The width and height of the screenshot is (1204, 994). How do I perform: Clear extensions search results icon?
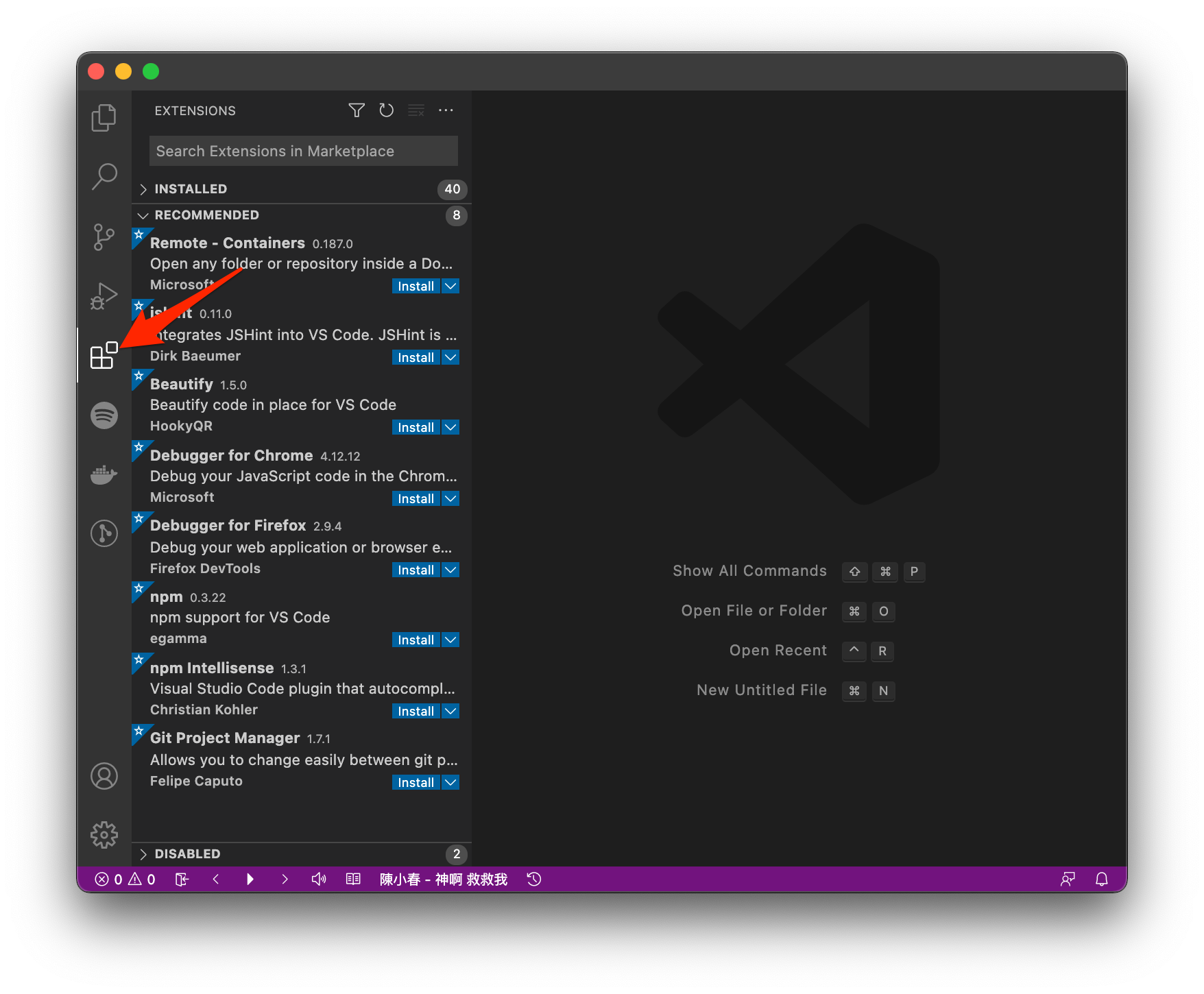point(416,110)
